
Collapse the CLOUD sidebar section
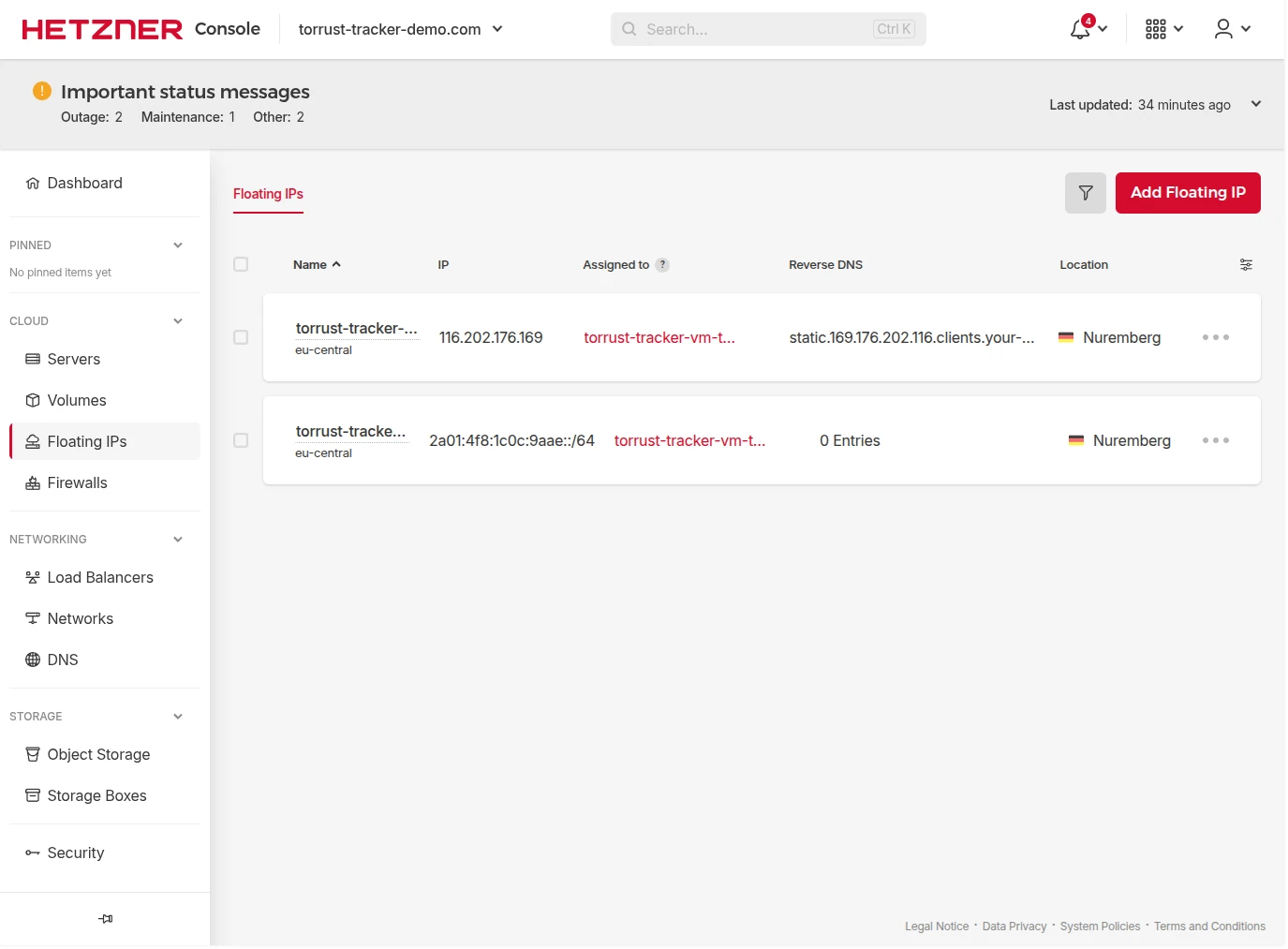pyautogui.click(x=178, y=321)
